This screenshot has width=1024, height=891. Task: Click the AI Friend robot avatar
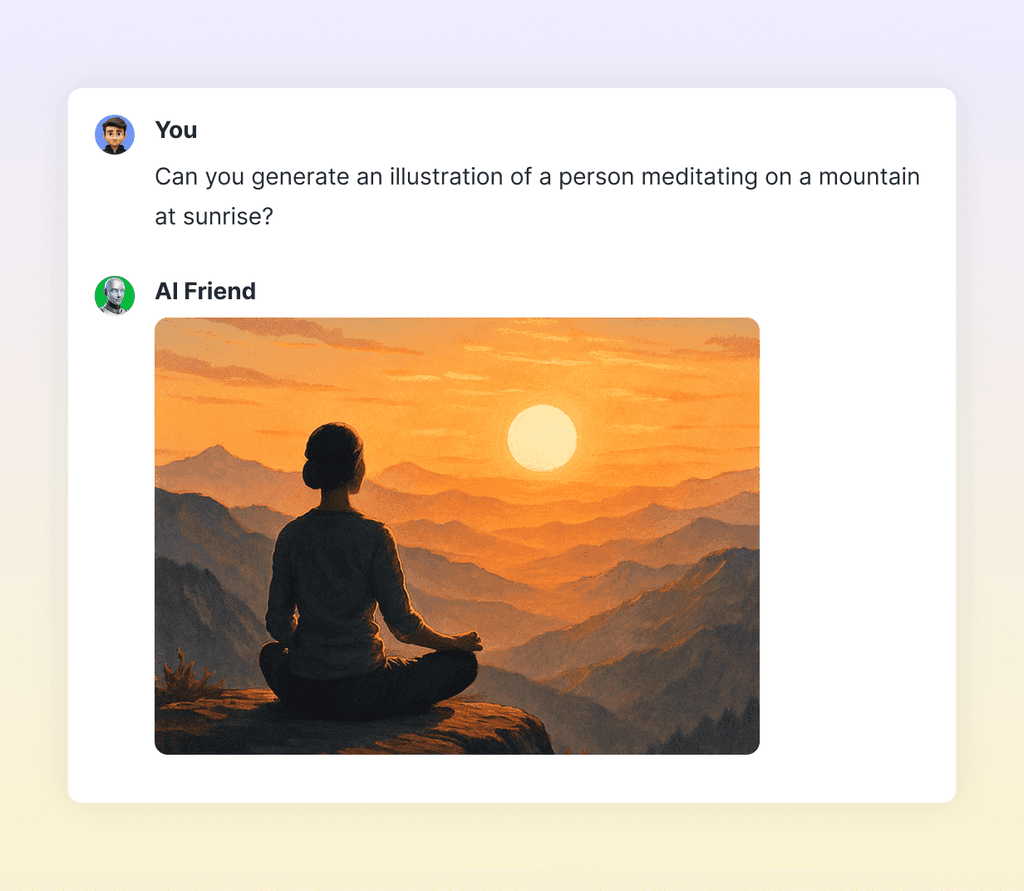click(x=115, y=295)
